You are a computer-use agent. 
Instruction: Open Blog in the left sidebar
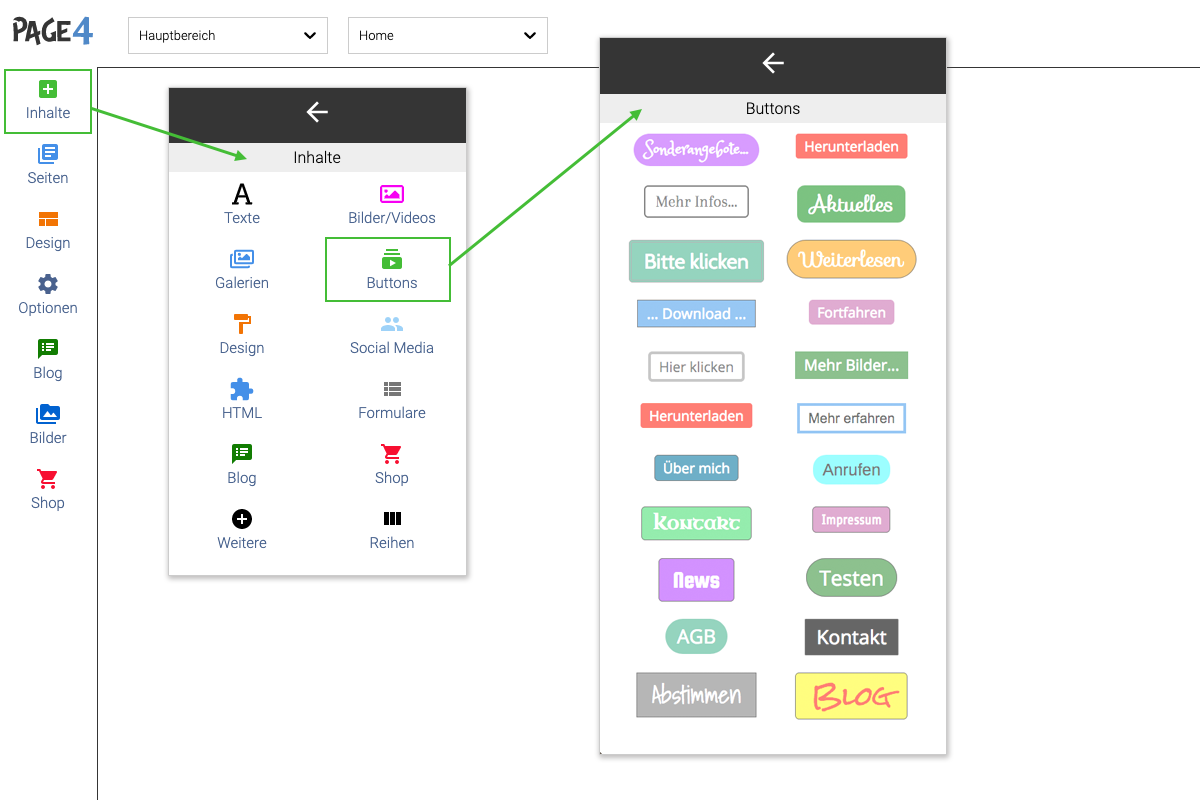pyautogui.click(x=48, y=361)
